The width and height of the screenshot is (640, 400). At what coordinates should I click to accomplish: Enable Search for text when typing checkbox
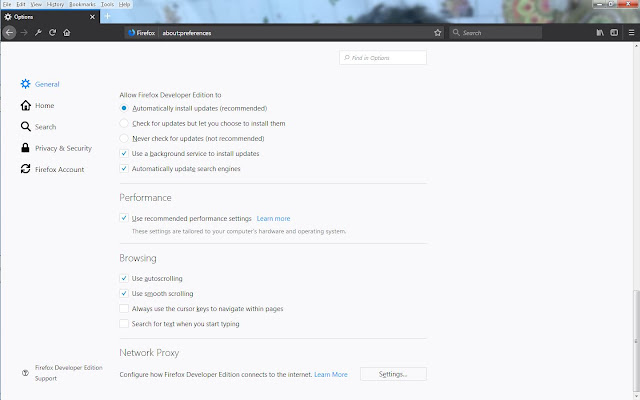point(124,324)
